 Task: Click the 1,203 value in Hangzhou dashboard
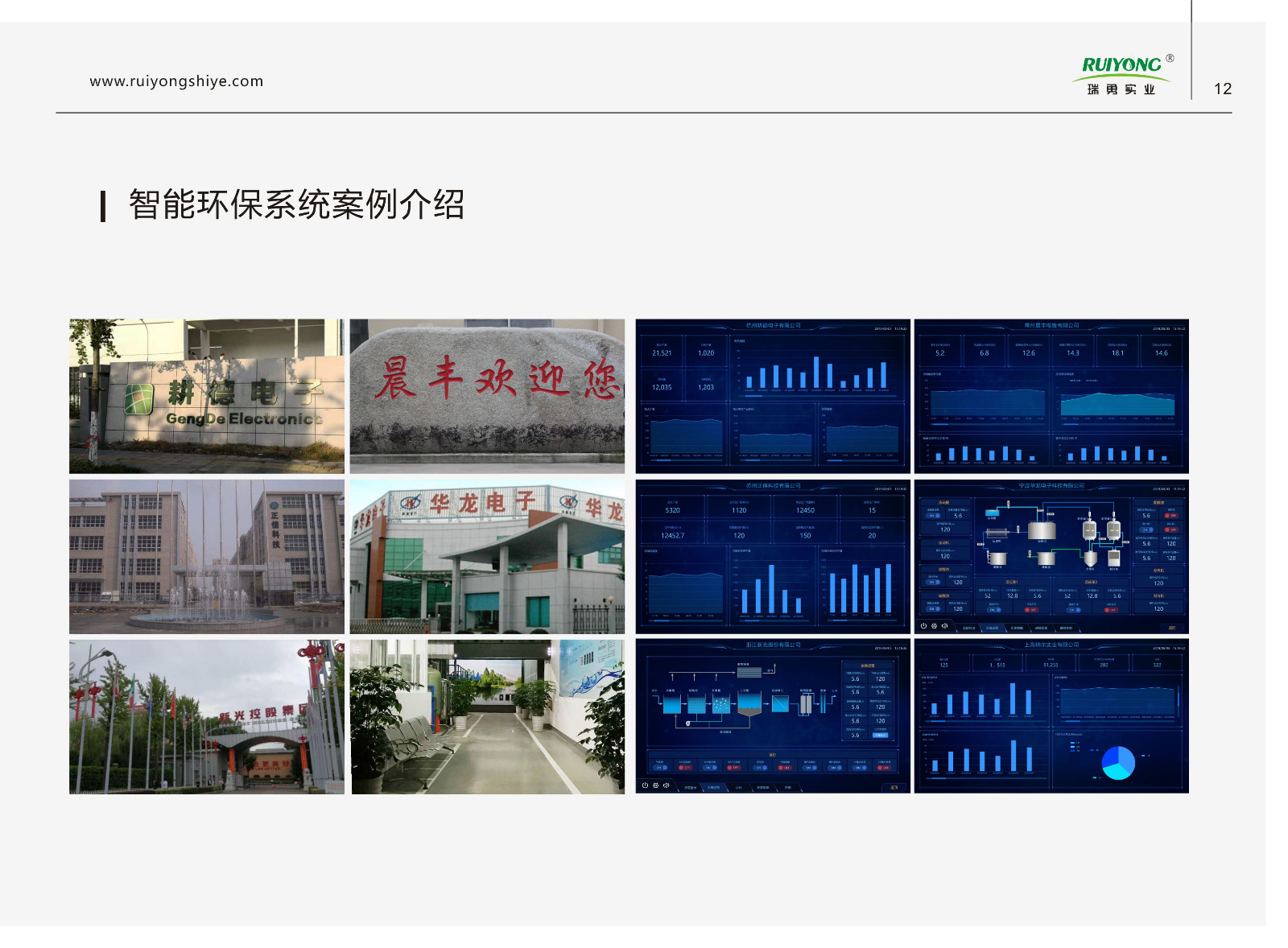(706, 387)
